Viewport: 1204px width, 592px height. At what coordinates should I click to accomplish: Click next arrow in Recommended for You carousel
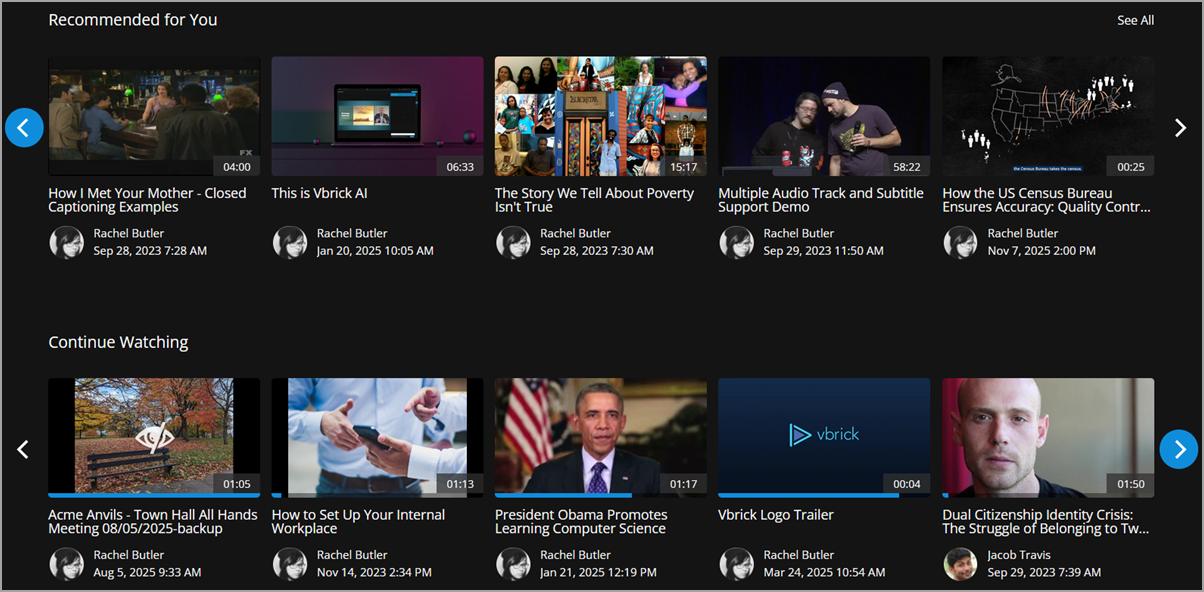1180,128
